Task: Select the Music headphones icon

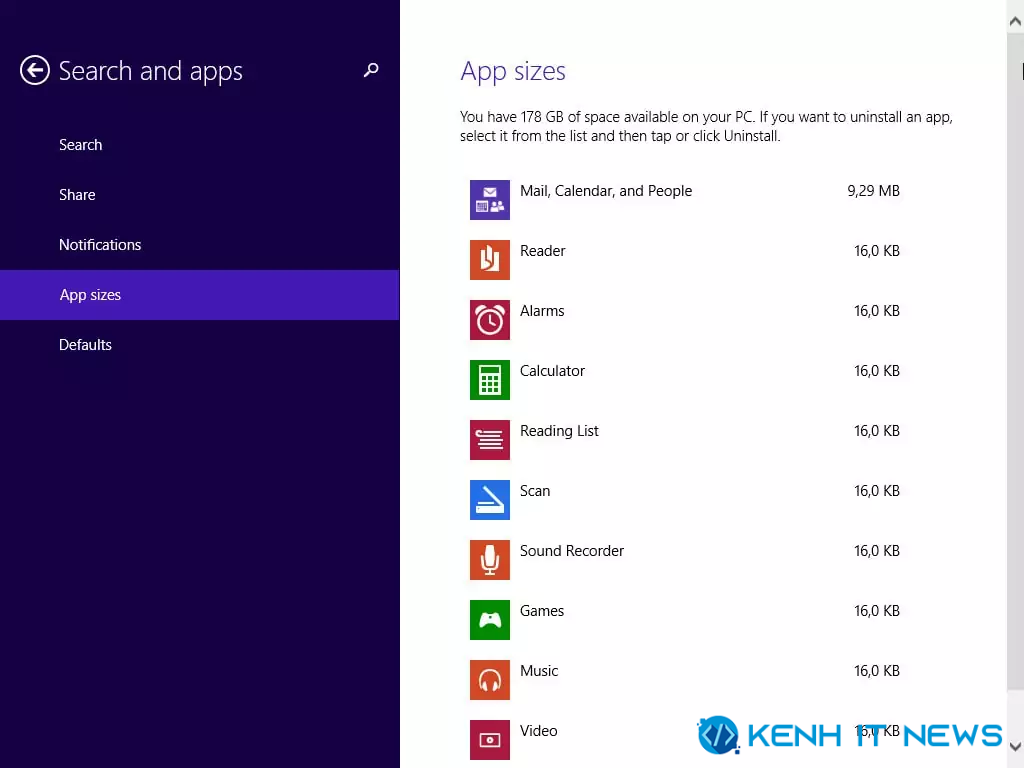Action: click(490, 680)
